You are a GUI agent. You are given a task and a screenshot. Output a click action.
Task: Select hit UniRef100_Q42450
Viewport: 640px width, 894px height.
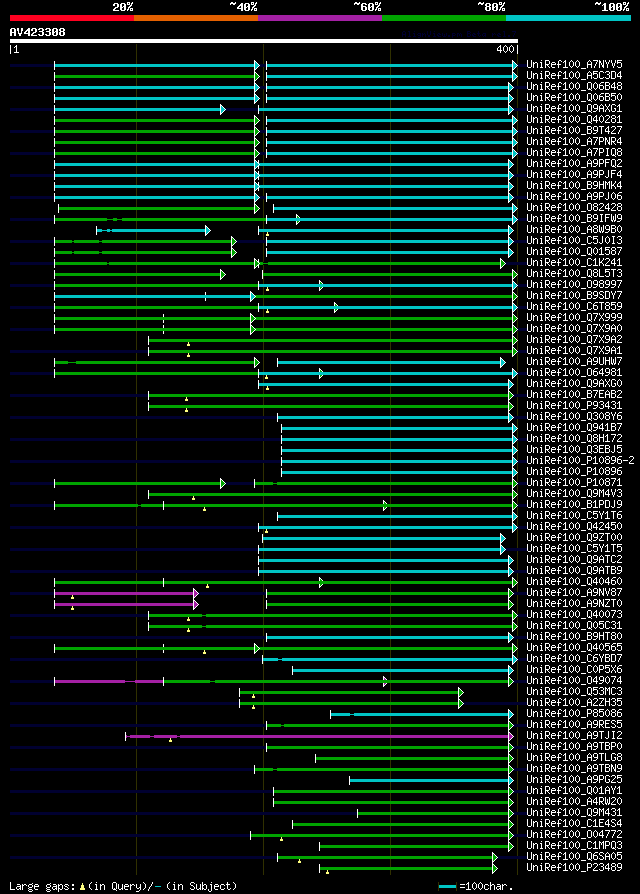pyautogui.click(x=574, y=527)
